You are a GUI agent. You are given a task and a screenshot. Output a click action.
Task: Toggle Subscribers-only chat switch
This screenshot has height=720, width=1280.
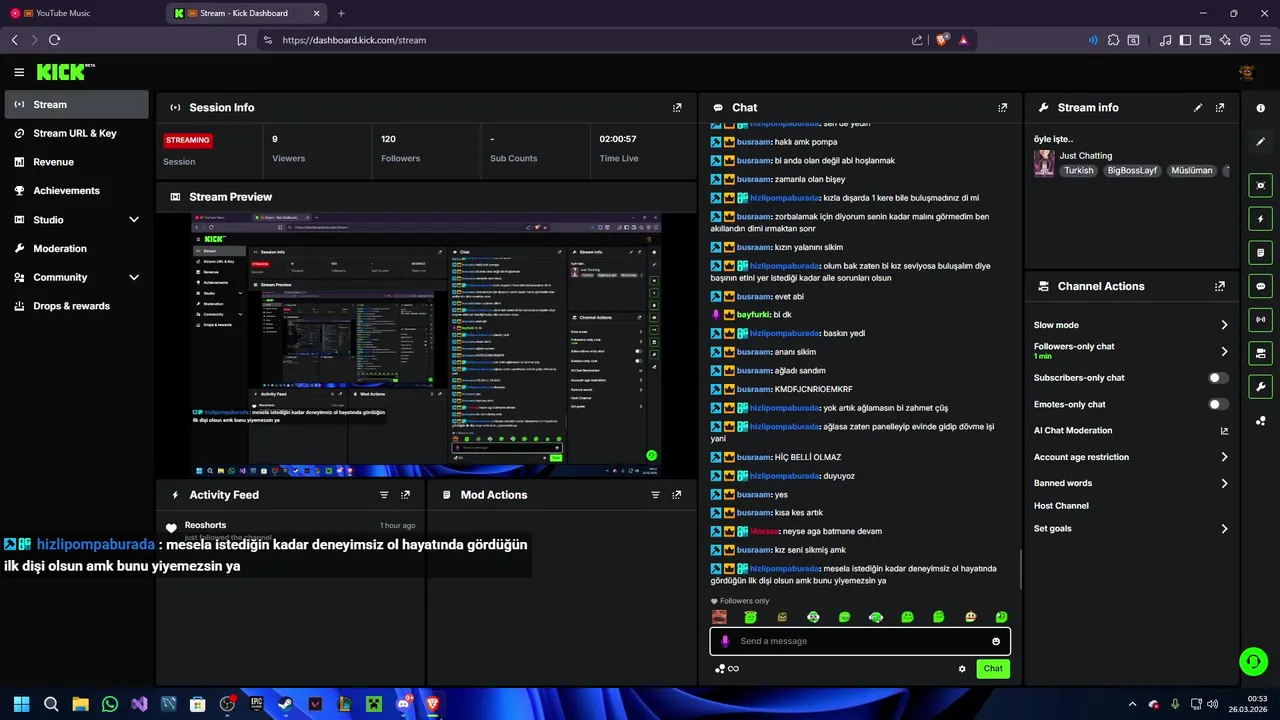tap(1218, 378)
